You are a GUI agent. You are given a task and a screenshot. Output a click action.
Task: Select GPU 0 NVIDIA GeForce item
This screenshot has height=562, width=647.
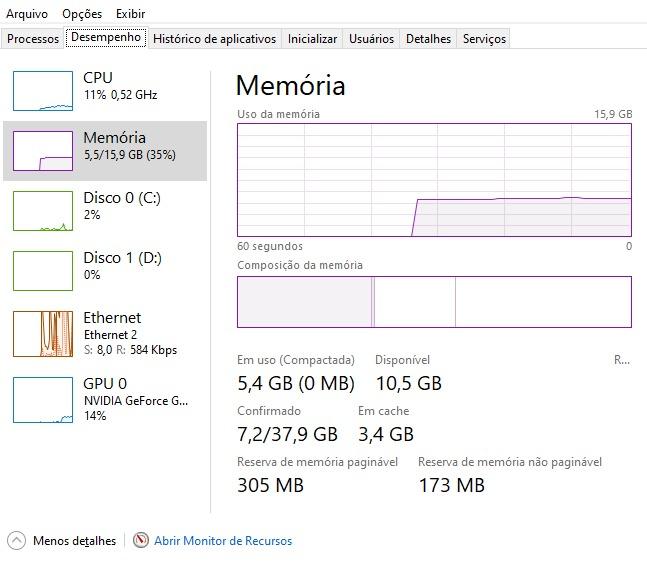(x=105, y=399)
